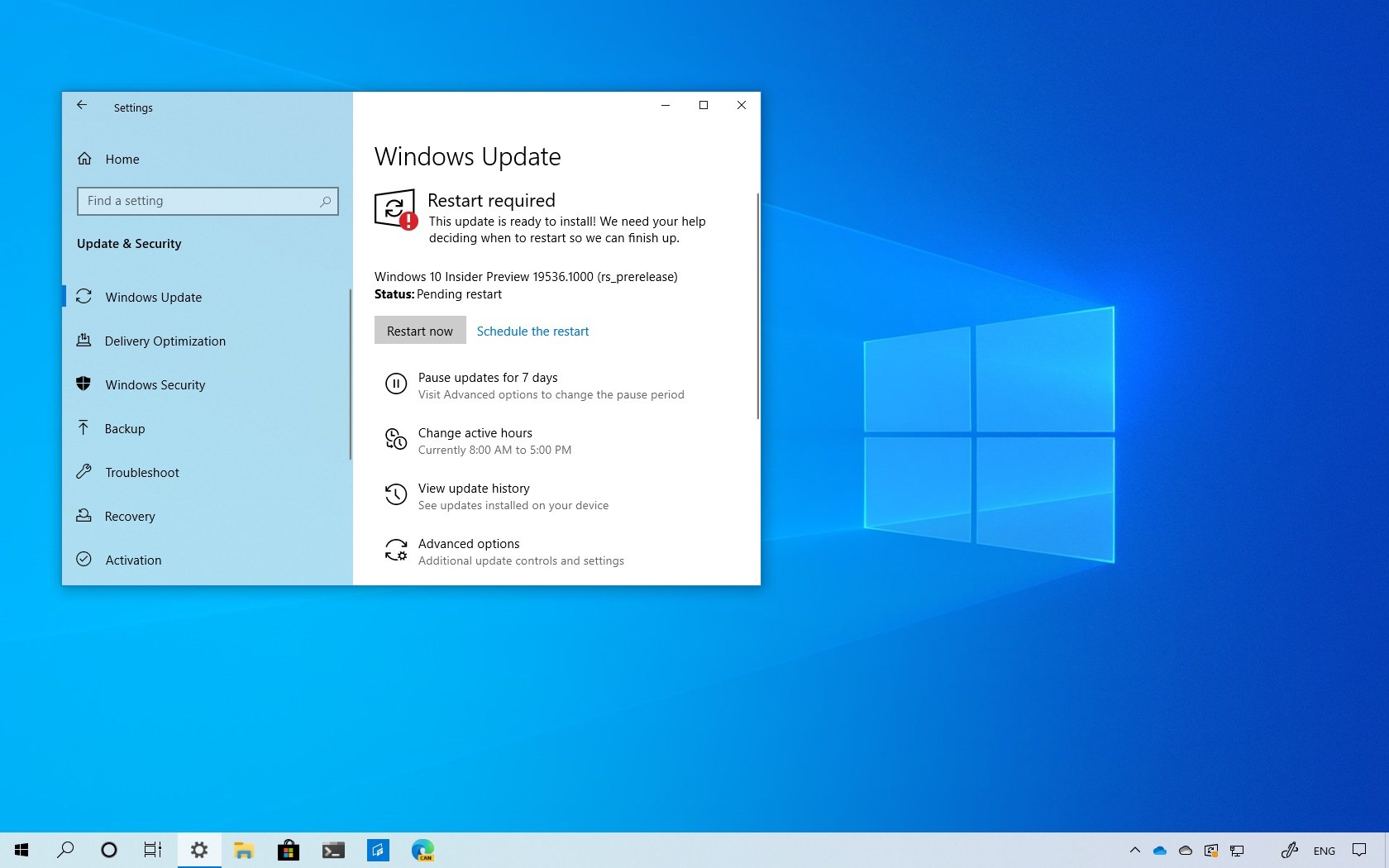This screenshot has height=868, width=1389.
Task: Select Delivery Optimization in sidebar
Action: 165,341
